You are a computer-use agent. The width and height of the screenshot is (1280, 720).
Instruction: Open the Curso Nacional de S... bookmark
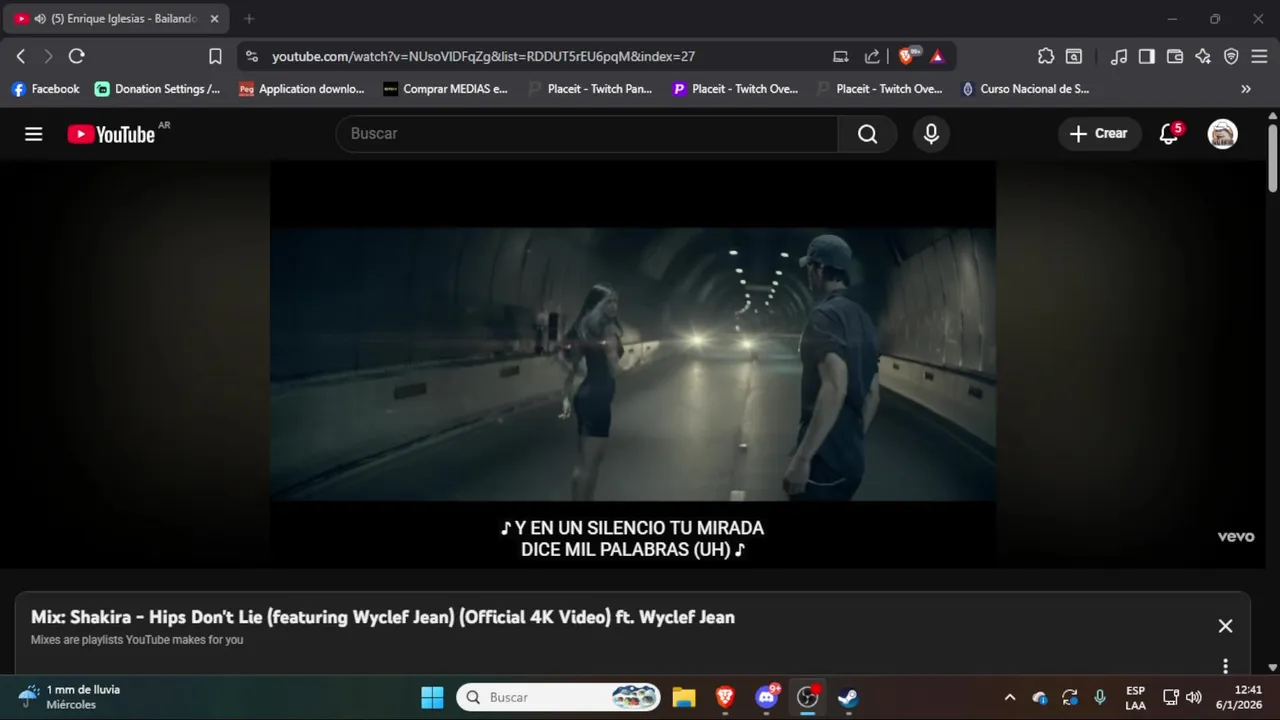[1025, 89]
